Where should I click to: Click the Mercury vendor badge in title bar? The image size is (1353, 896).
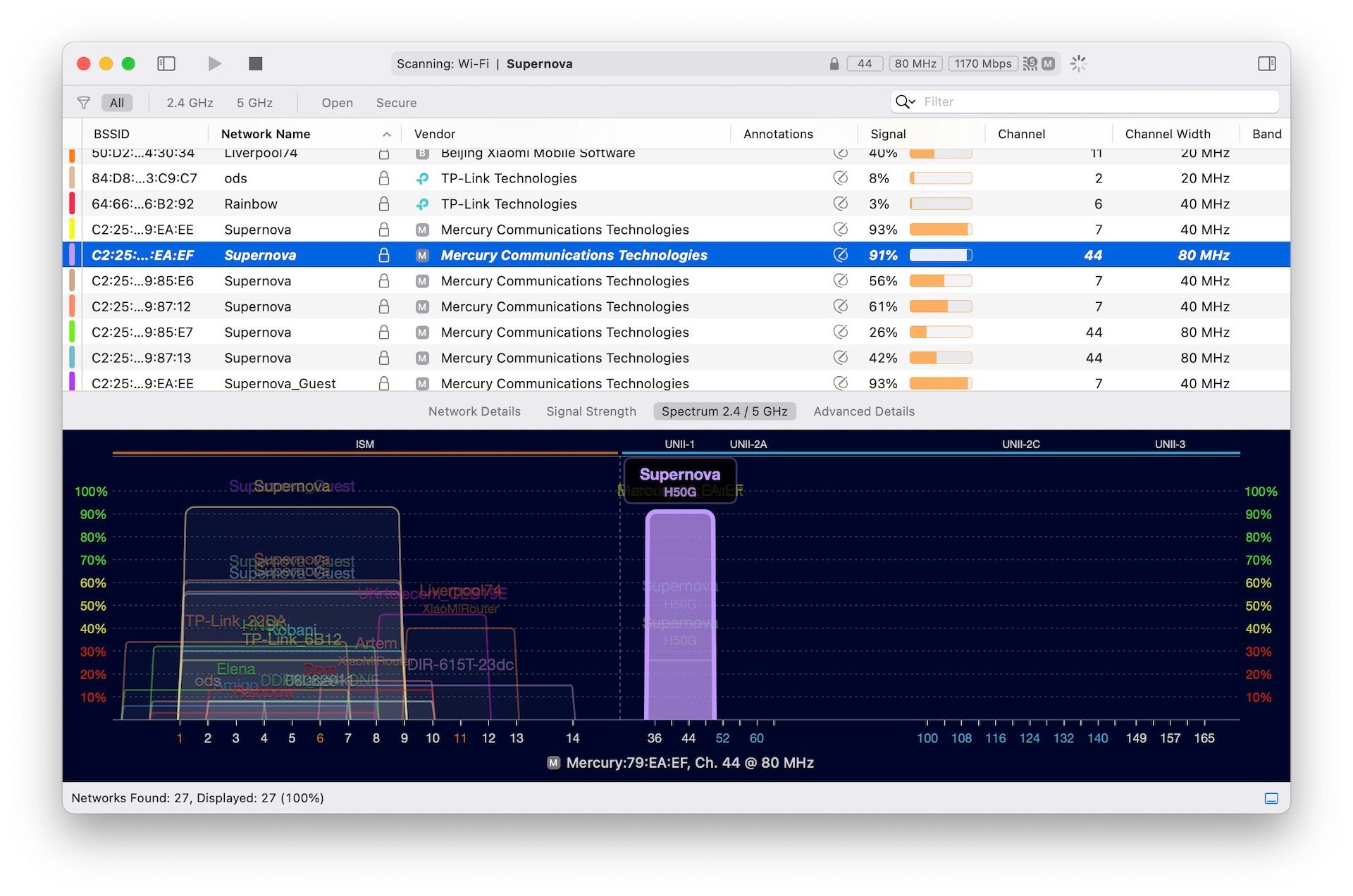click(1049, 63)
